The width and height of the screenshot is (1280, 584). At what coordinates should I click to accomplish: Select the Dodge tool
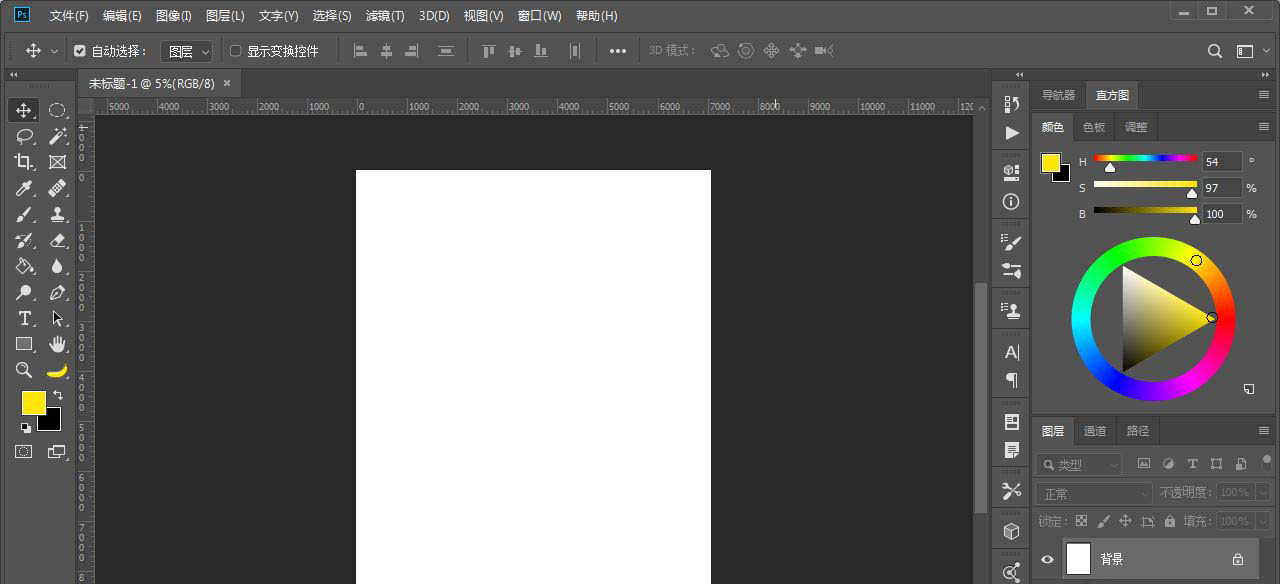[x=24, y=292]
